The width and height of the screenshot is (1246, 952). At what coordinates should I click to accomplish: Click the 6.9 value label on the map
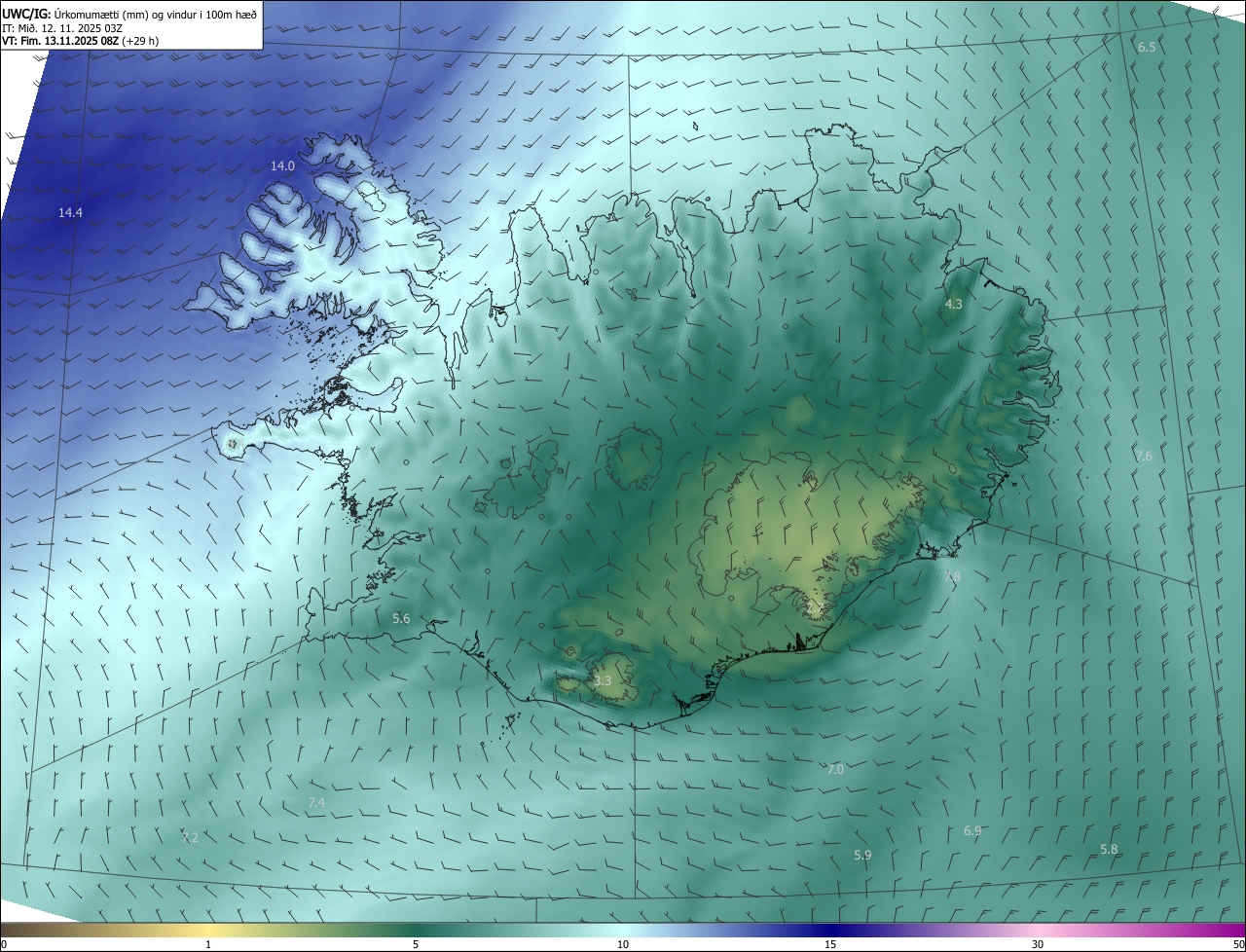tap(972, 830)
